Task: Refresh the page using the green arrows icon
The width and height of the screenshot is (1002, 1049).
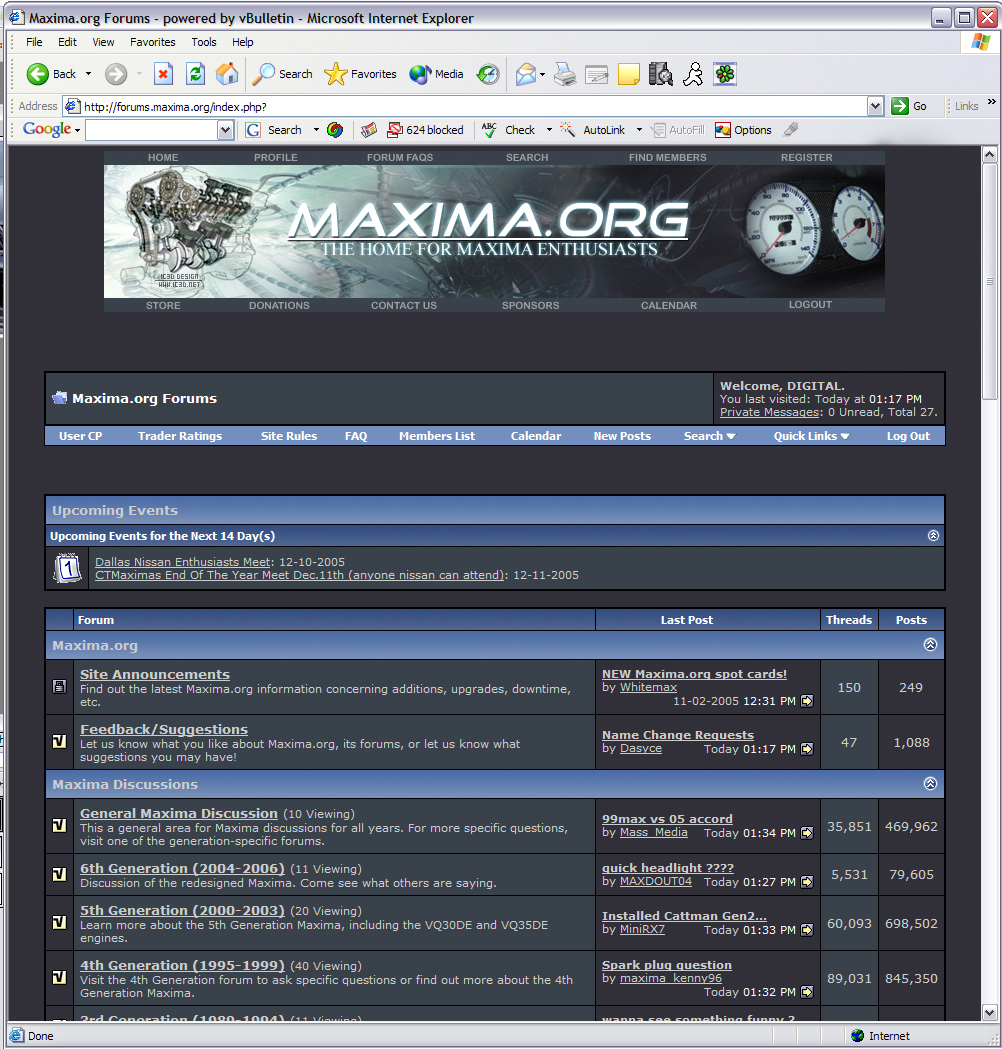Action: point(195,74)
